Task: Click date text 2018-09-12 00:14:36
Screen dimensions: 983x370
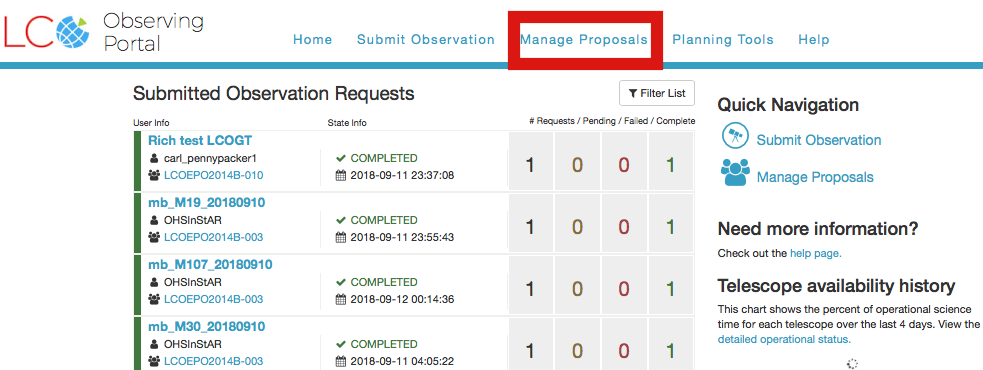Action: 402,299
